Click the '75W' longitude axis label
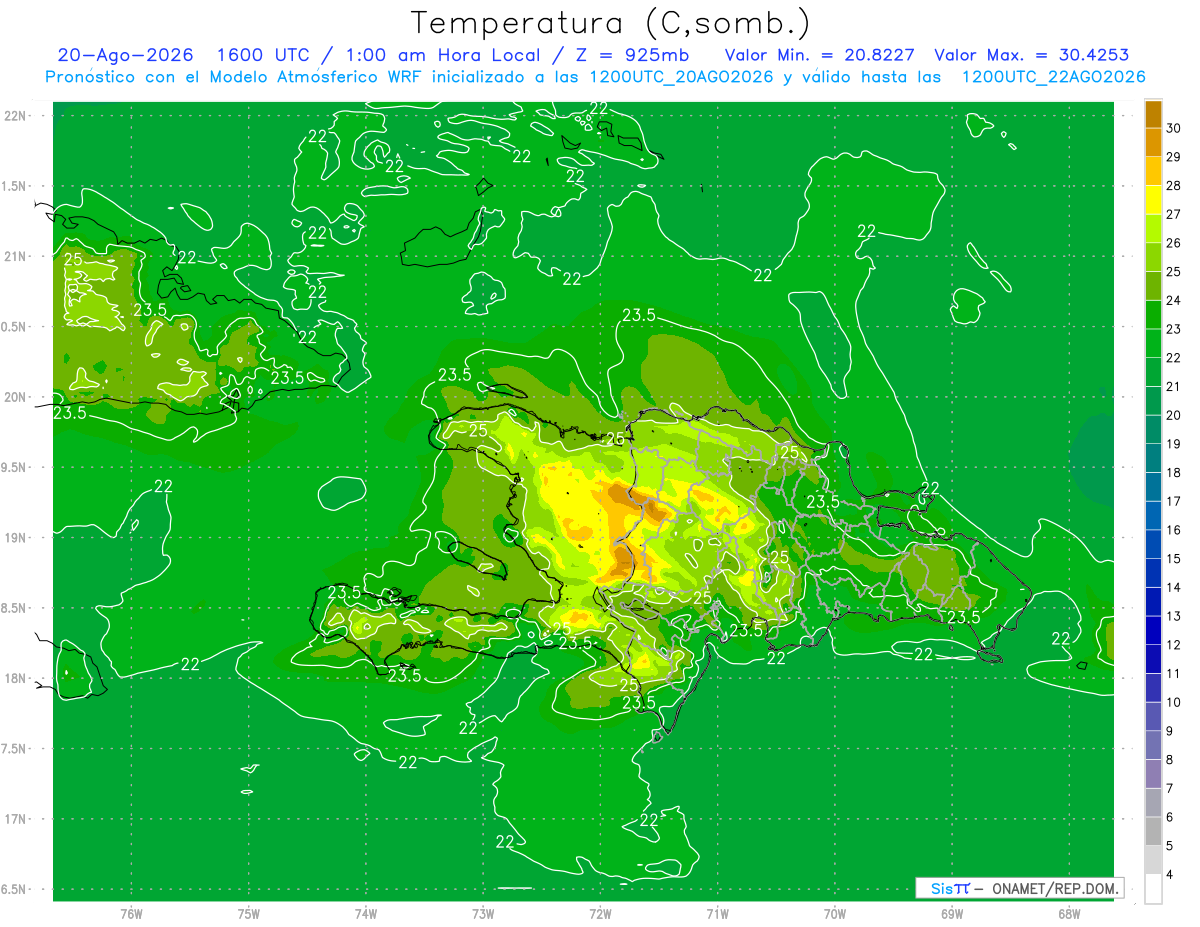 (x=249, y=913)
